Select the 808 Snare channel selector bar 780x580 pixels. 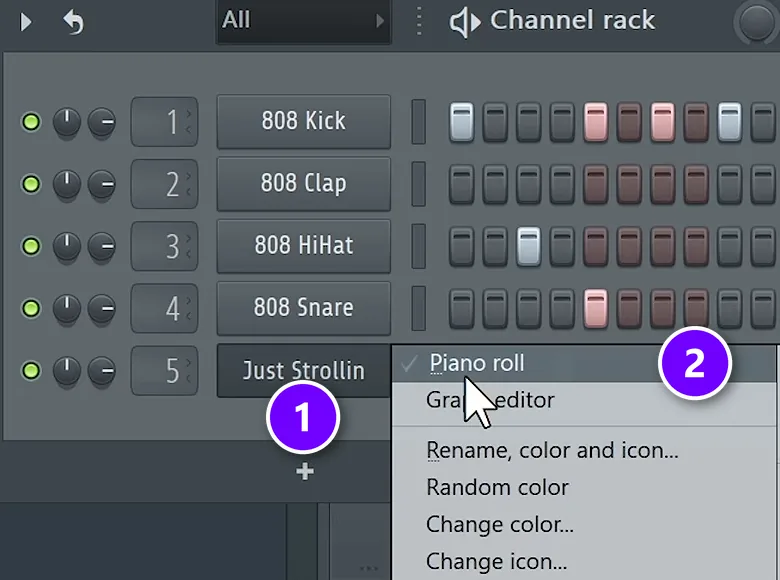pos(419,308)
